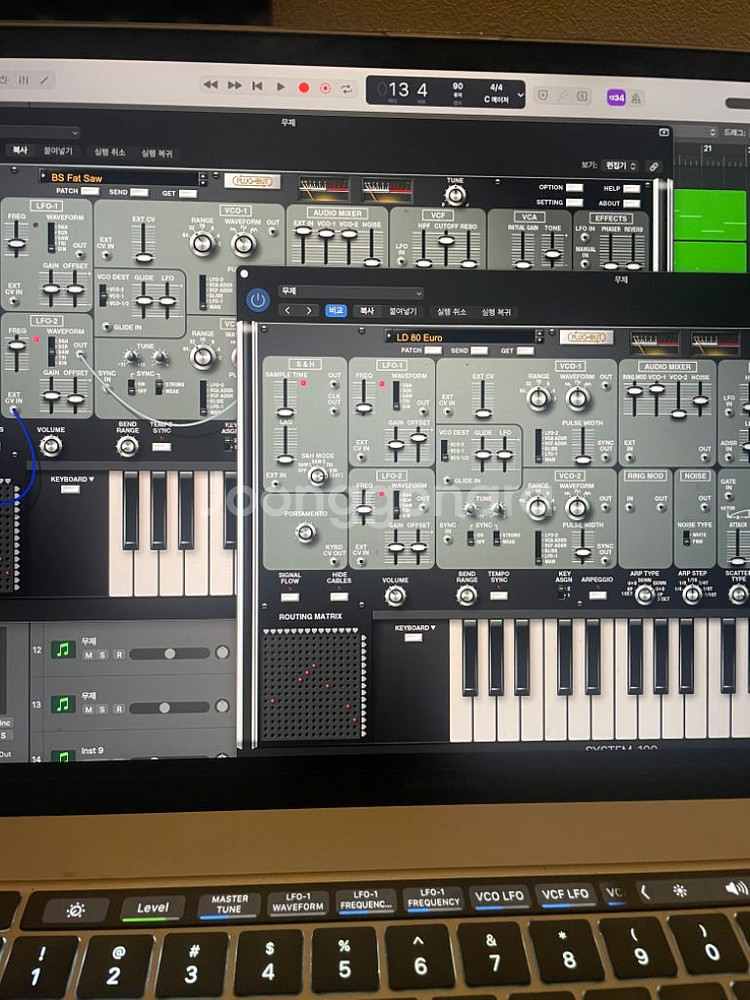Toggle the blue 비교 compare button

336,311
